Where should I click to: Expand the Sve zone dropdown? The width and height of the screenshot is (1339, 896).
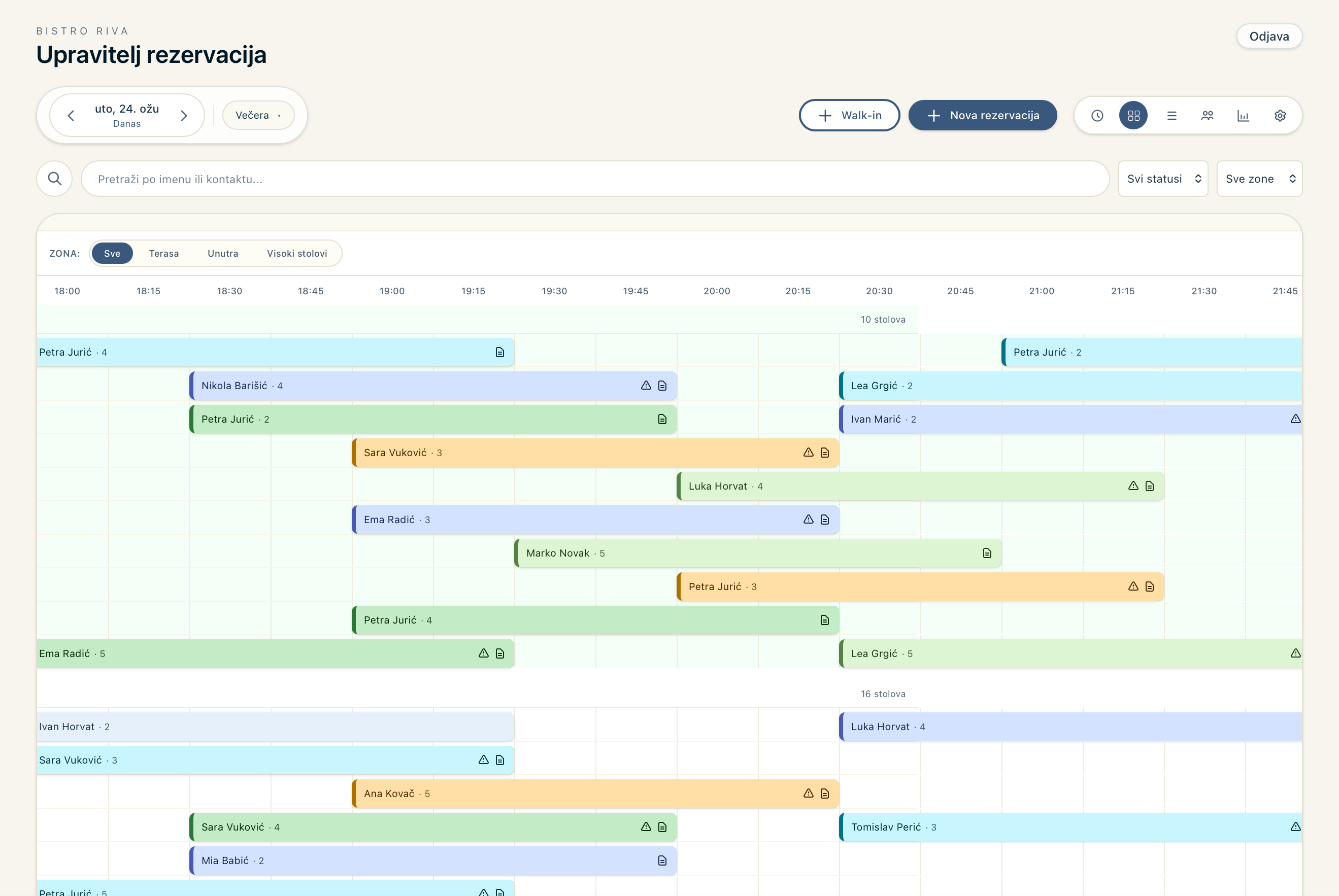pos(1259,179)
